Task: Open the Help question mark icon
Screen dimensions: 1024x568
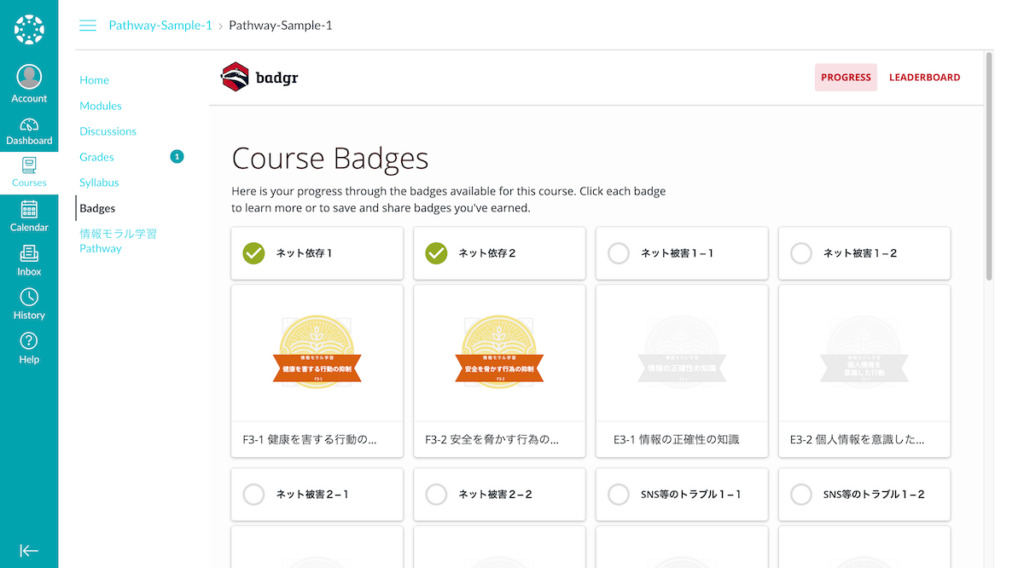Action: pos(29,341)
